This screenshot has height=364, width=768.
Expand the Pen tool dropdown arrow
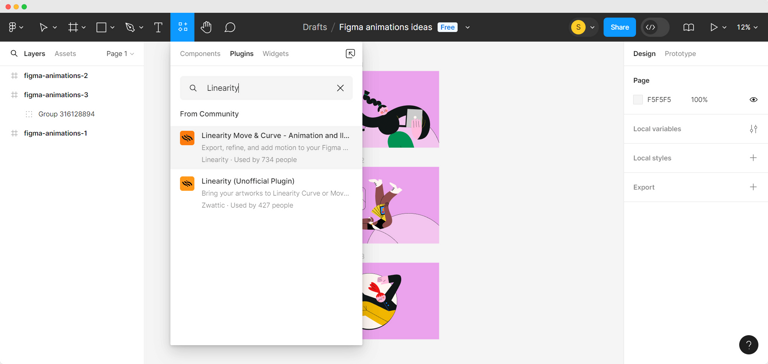click(141, 28)
